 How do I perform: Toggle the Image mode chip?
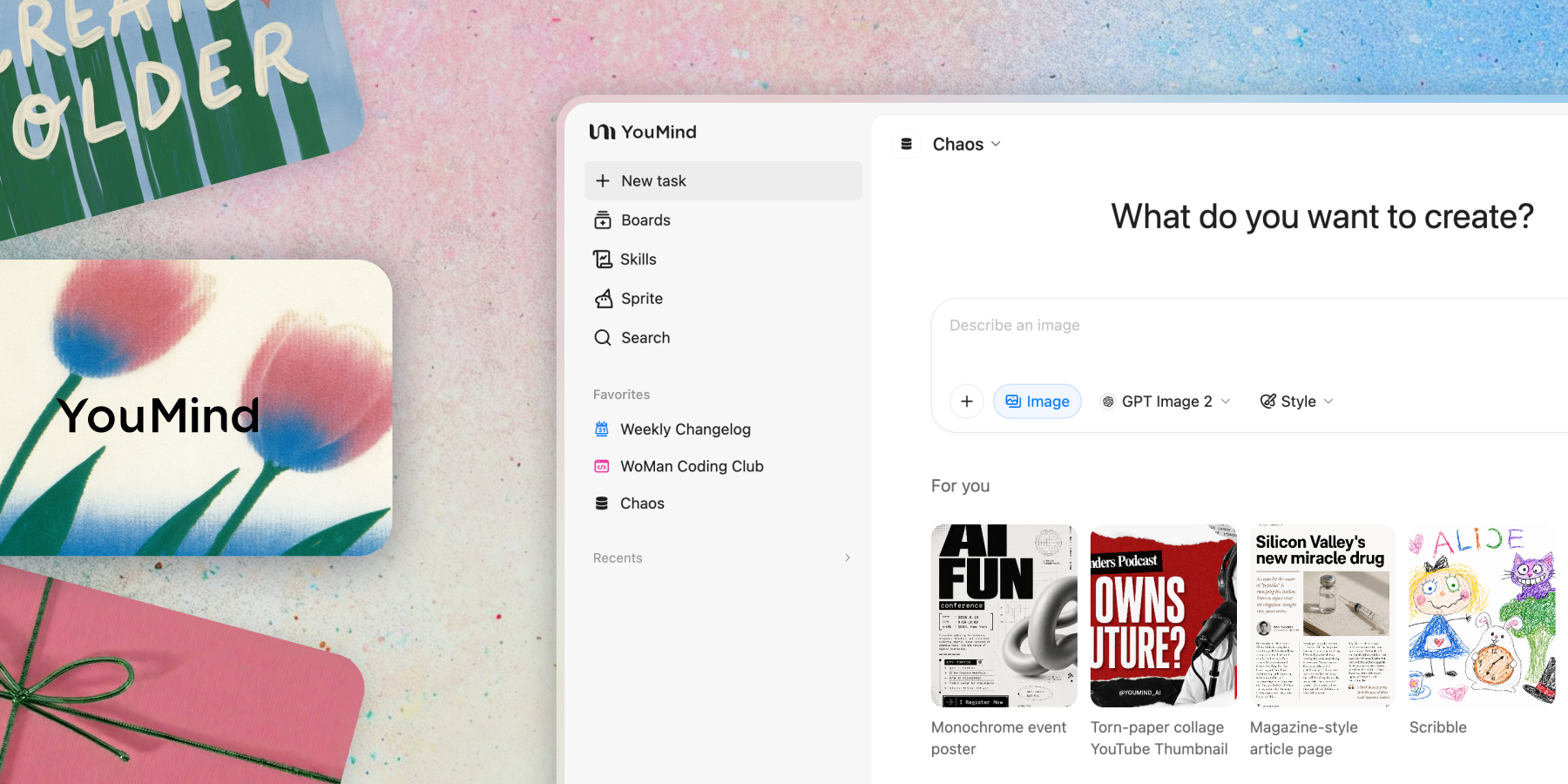pyautogui.click(x=1037, y=402)
